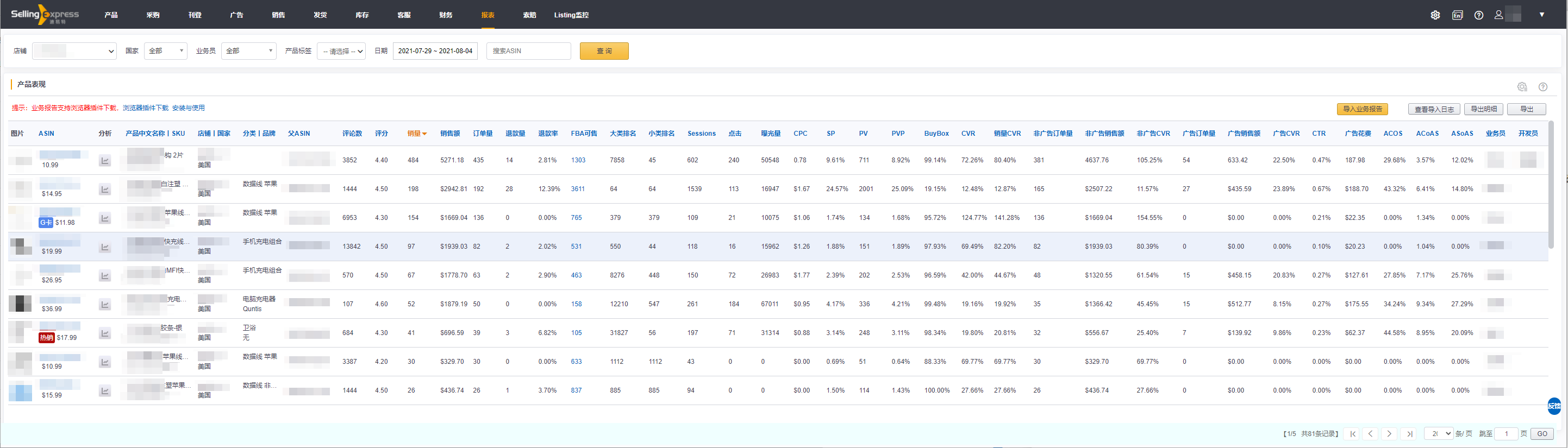This screenshot has height=448, width=1568.
Task: Click the user profile icon
Action: [1498, 15]
